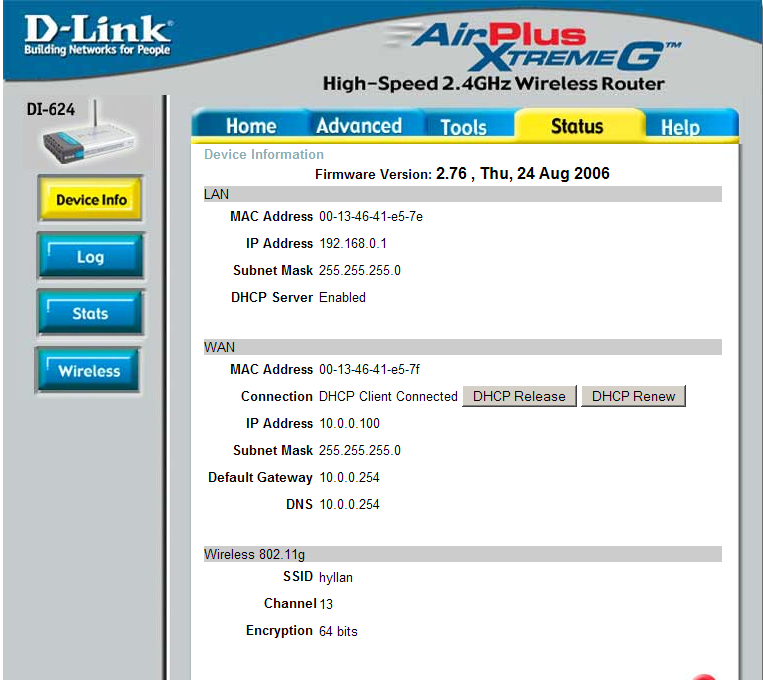Click the Device Information heading
This screenshot has height=680, width=763.
point(264,154)
